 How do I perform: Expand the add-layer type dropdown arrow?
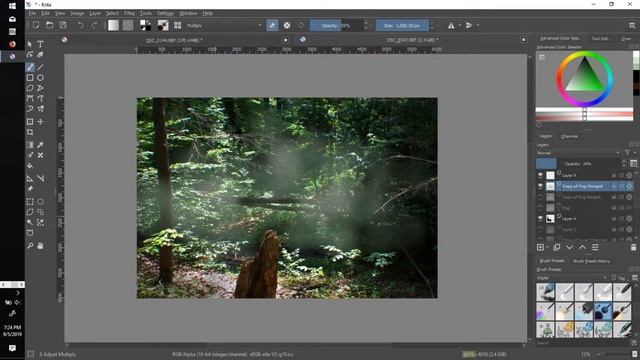point(547,247)
